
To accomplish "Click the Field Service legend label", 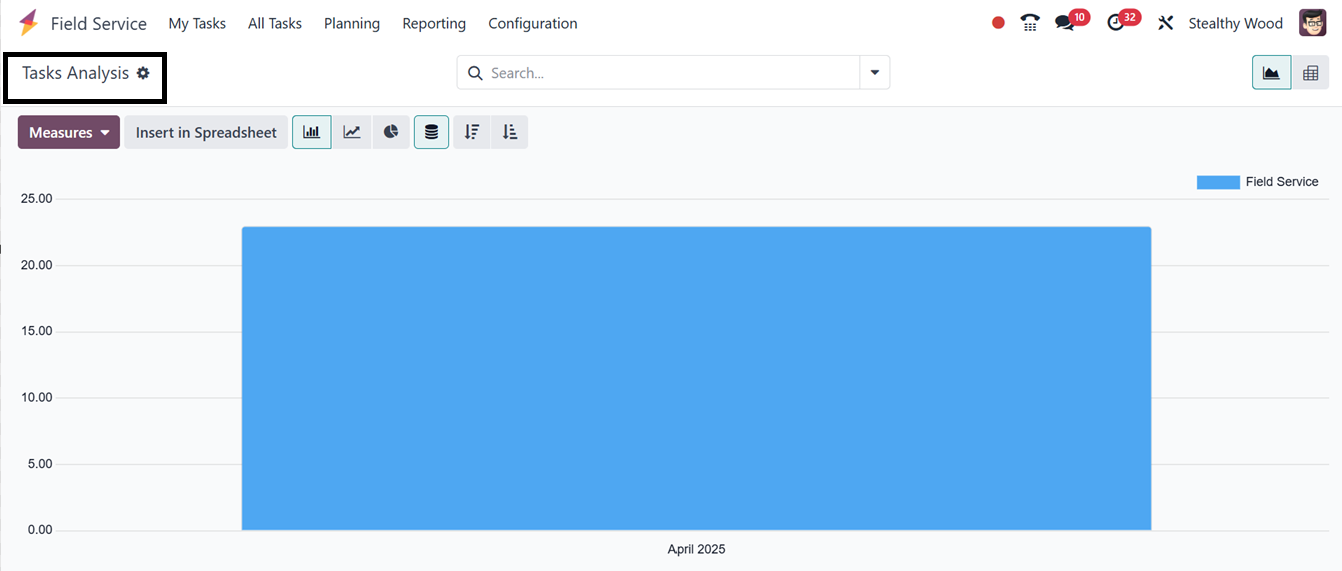I will (x=1282, y=182).
